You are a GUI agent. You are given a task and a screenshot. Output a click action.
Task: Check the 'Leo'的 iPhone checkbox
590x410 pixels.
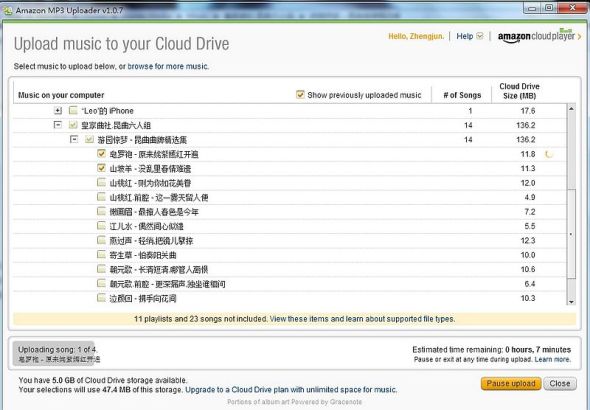coord(73,111)
